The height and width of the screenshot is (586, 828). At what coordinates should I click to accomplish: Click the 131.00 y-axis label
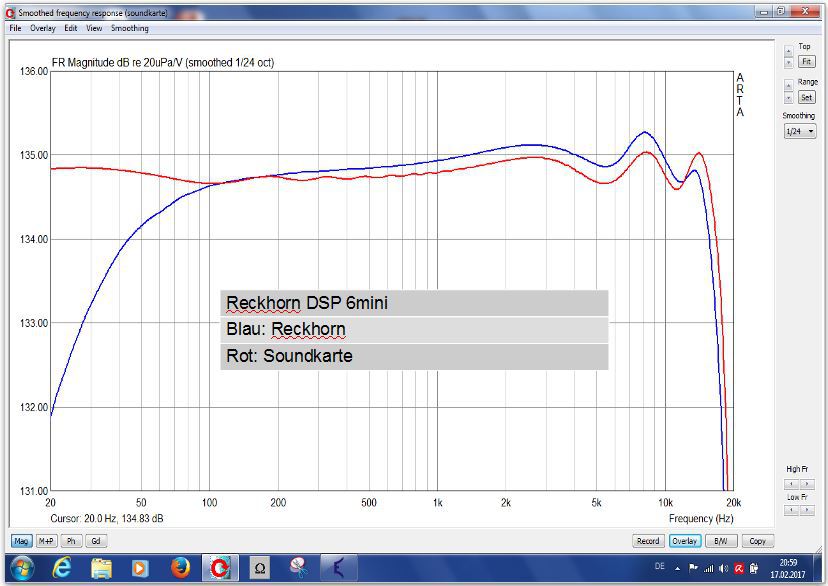pos(34,491)
